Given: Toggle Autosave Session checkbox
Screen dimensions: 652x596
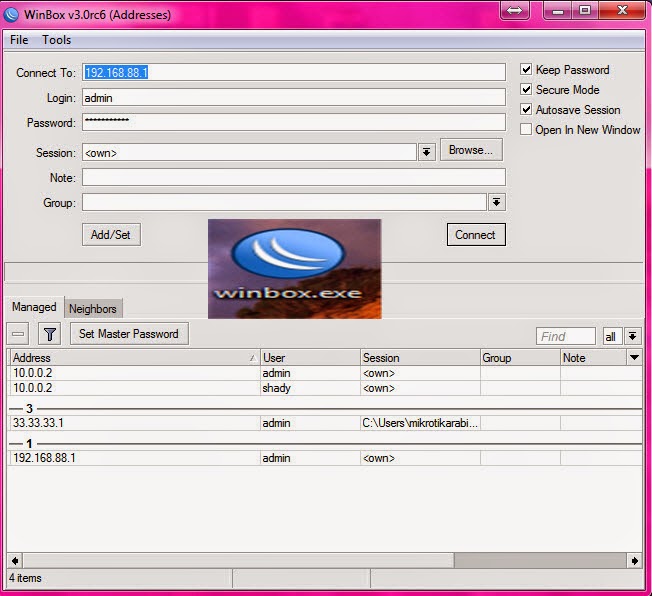Looking at the screenshot, I should pos(526,109).
